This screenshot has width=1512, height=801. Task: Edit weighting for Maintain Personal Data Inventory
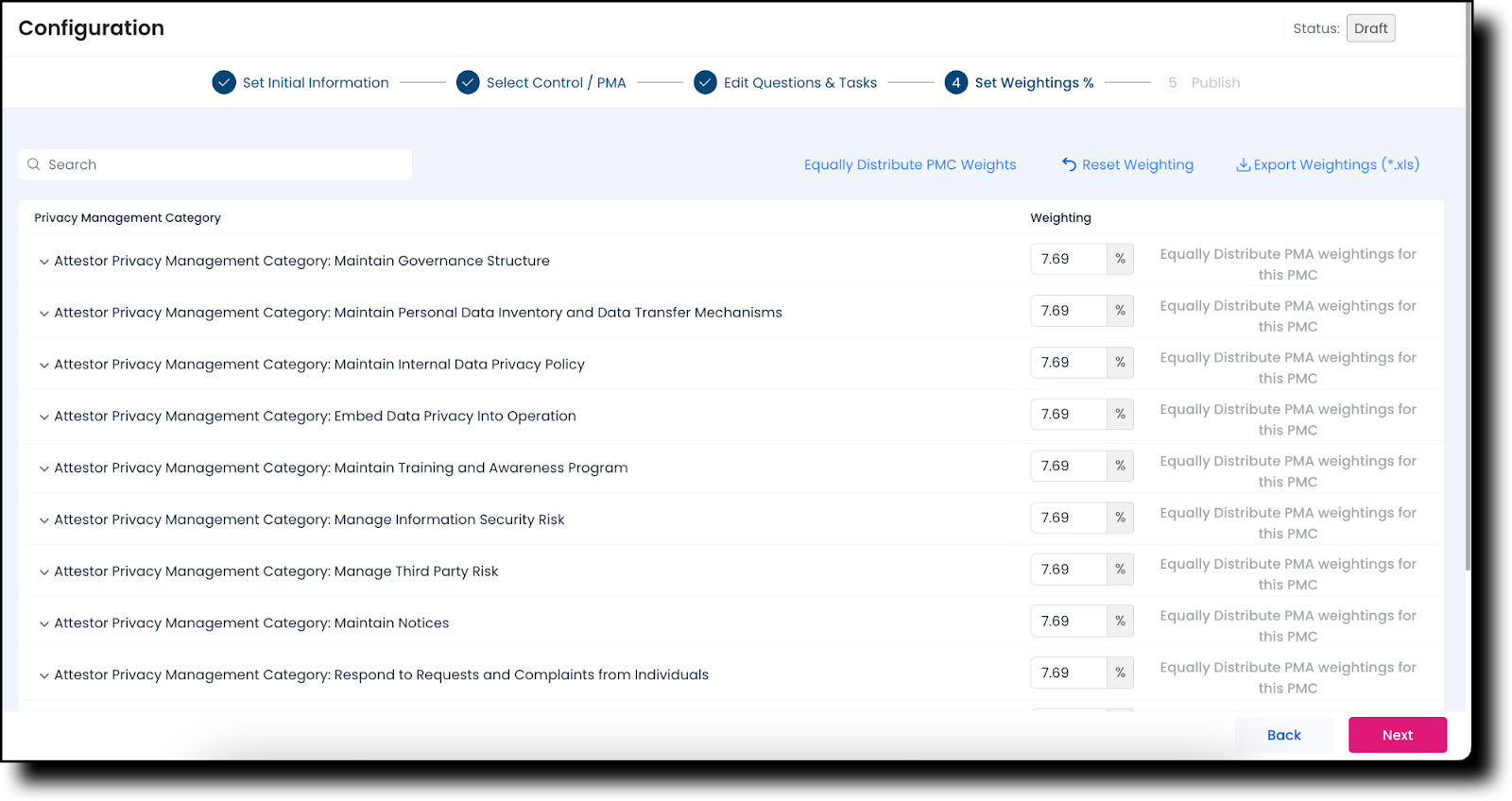1068,311
